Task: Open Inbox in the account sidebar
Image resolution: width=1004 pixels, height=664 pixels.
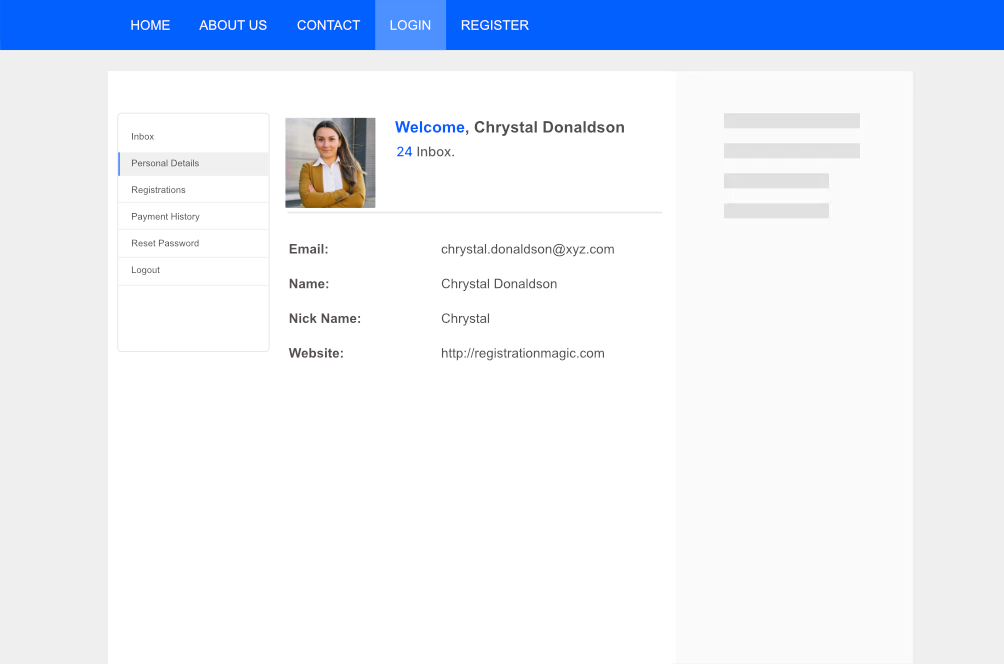Action: [143, 137]
